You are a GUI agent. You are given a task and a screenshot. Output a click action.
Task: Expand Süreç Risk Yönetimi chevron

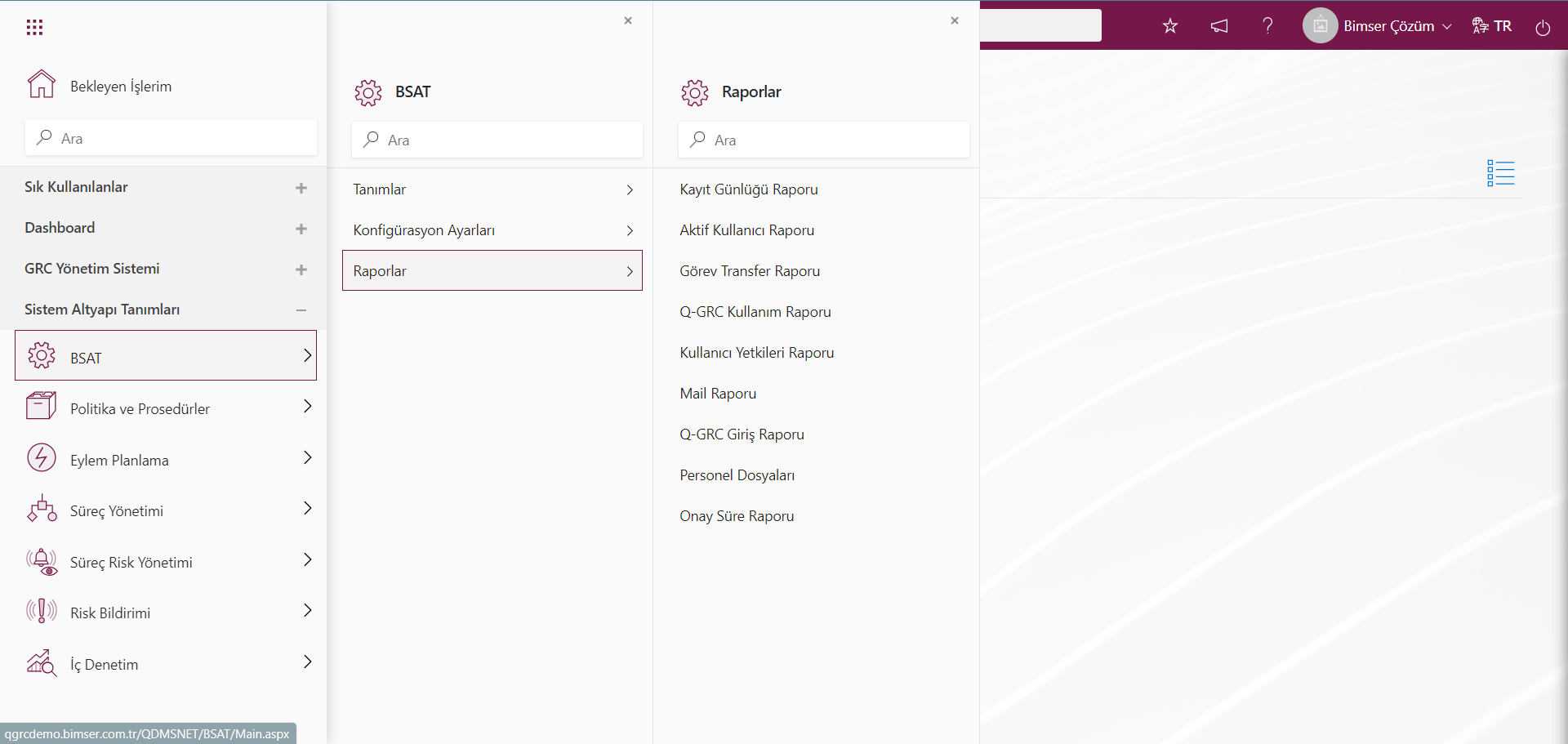click(x=308, y=559)
